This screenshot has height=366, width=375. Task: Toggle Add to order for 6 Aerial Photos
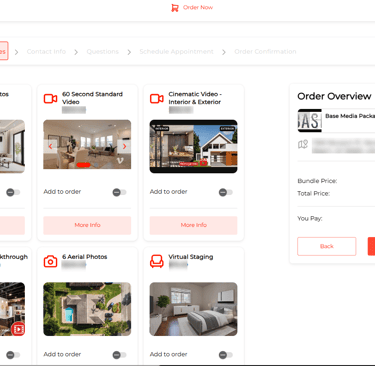point(119,355)
